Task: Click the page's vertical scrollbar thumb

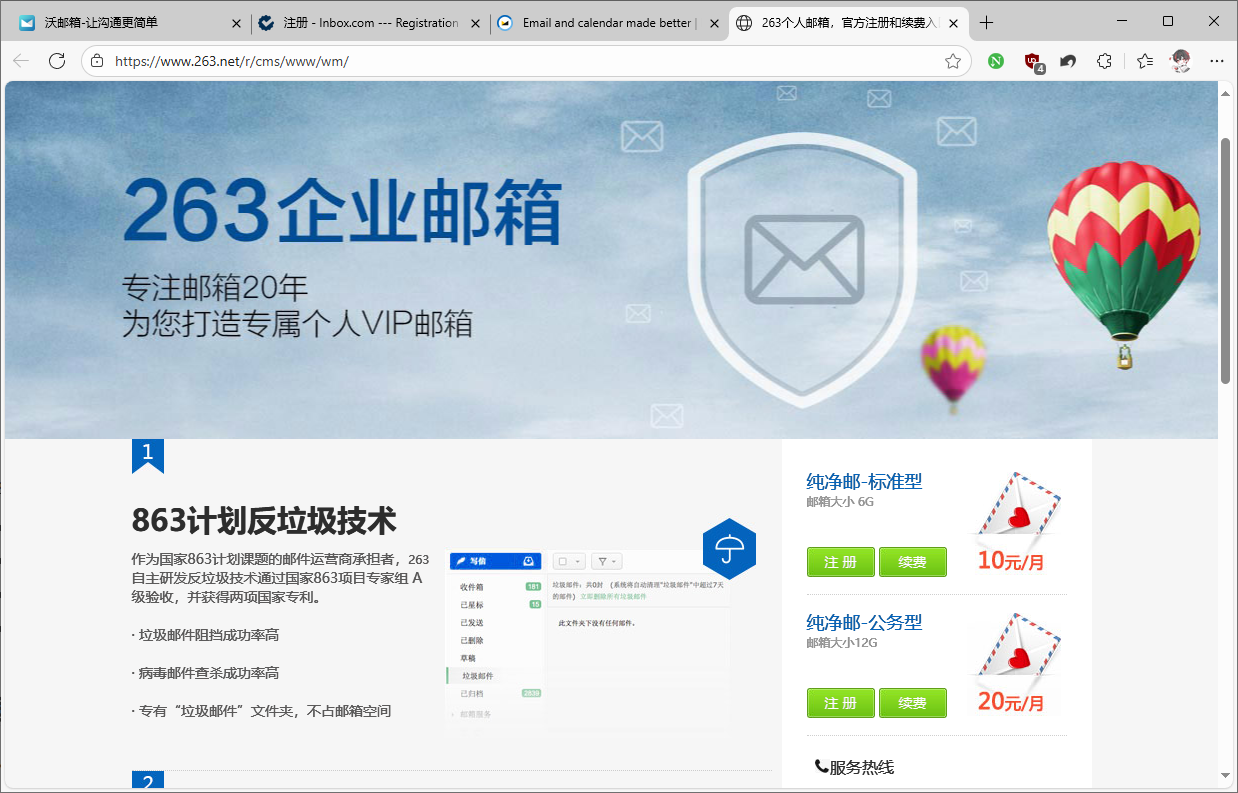Action: (1225, 260)
